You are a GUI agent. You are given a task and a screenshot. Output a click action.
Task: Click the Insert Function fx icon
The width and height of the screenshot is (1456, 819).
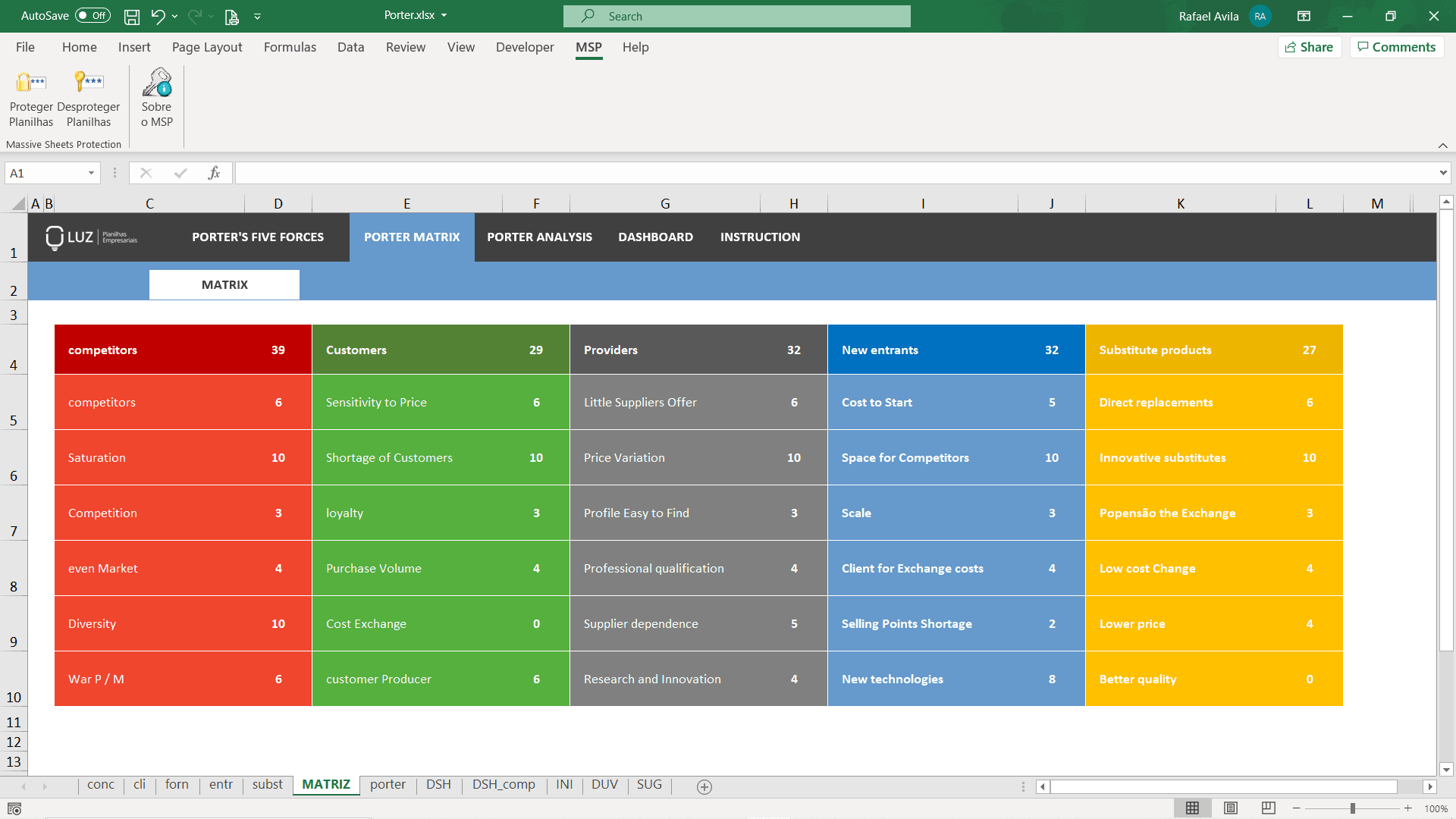214,173
